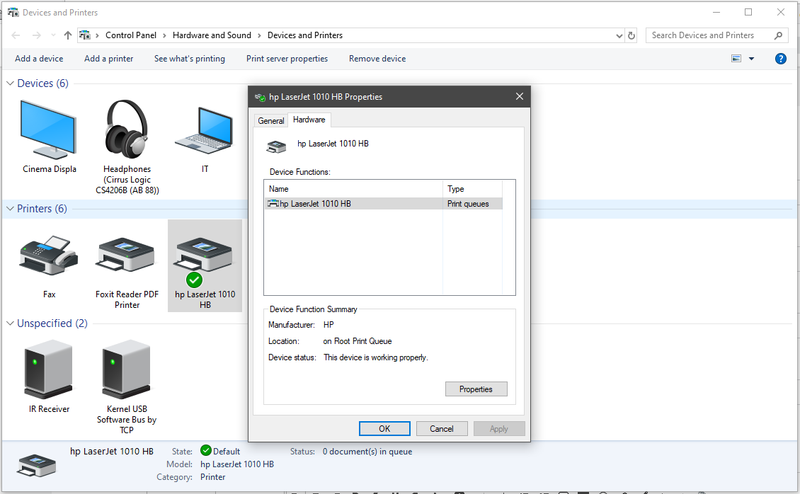Click the change view icon in toolbar
Viewport: 800px width, 494px height.
click(736, 59)
